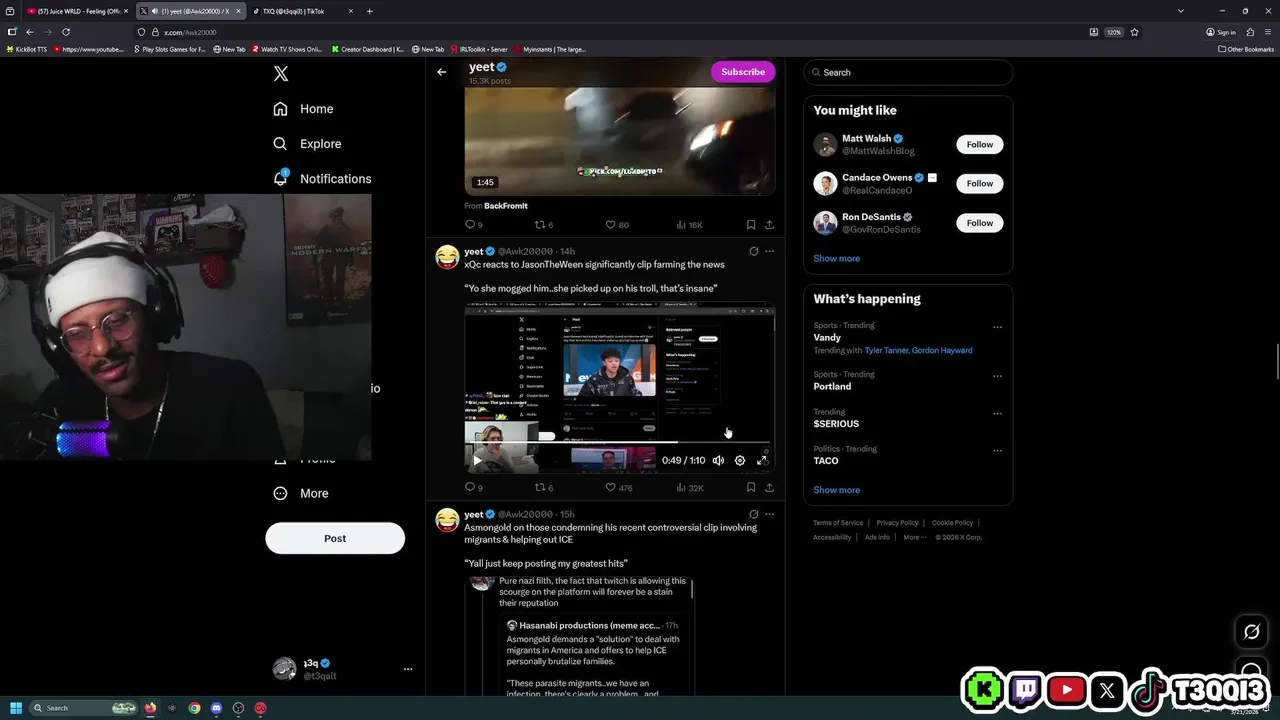Open options for the Vandy trend

pyautogui.click(x=997, y=327)
